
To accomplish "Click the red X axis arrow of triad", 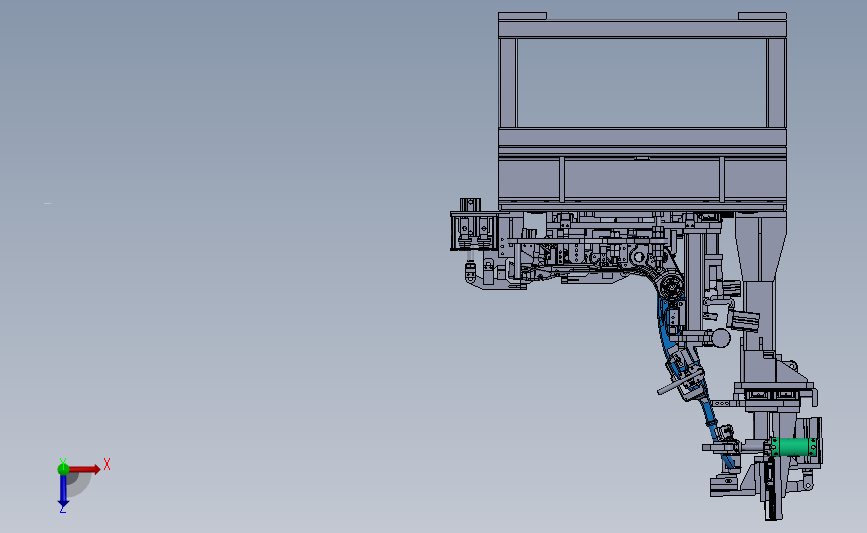I will pyautogui.click(x=85, y=469).
